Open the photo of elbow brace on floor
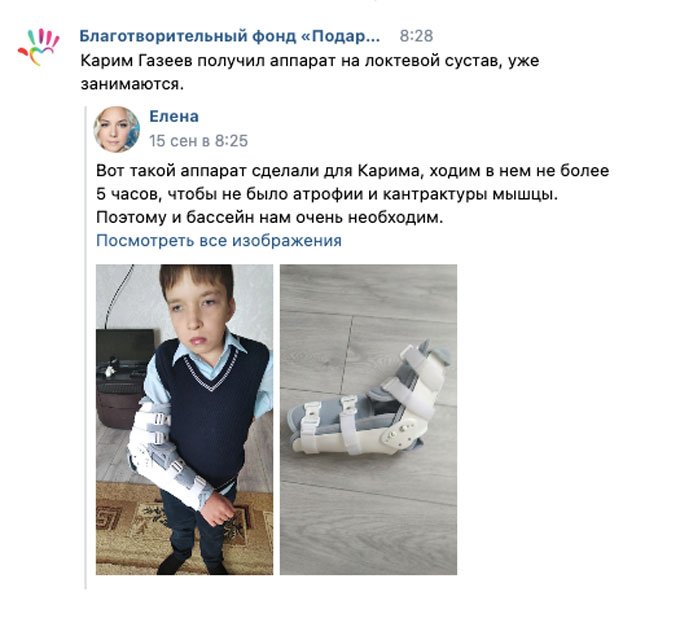 tap(368, 419)
